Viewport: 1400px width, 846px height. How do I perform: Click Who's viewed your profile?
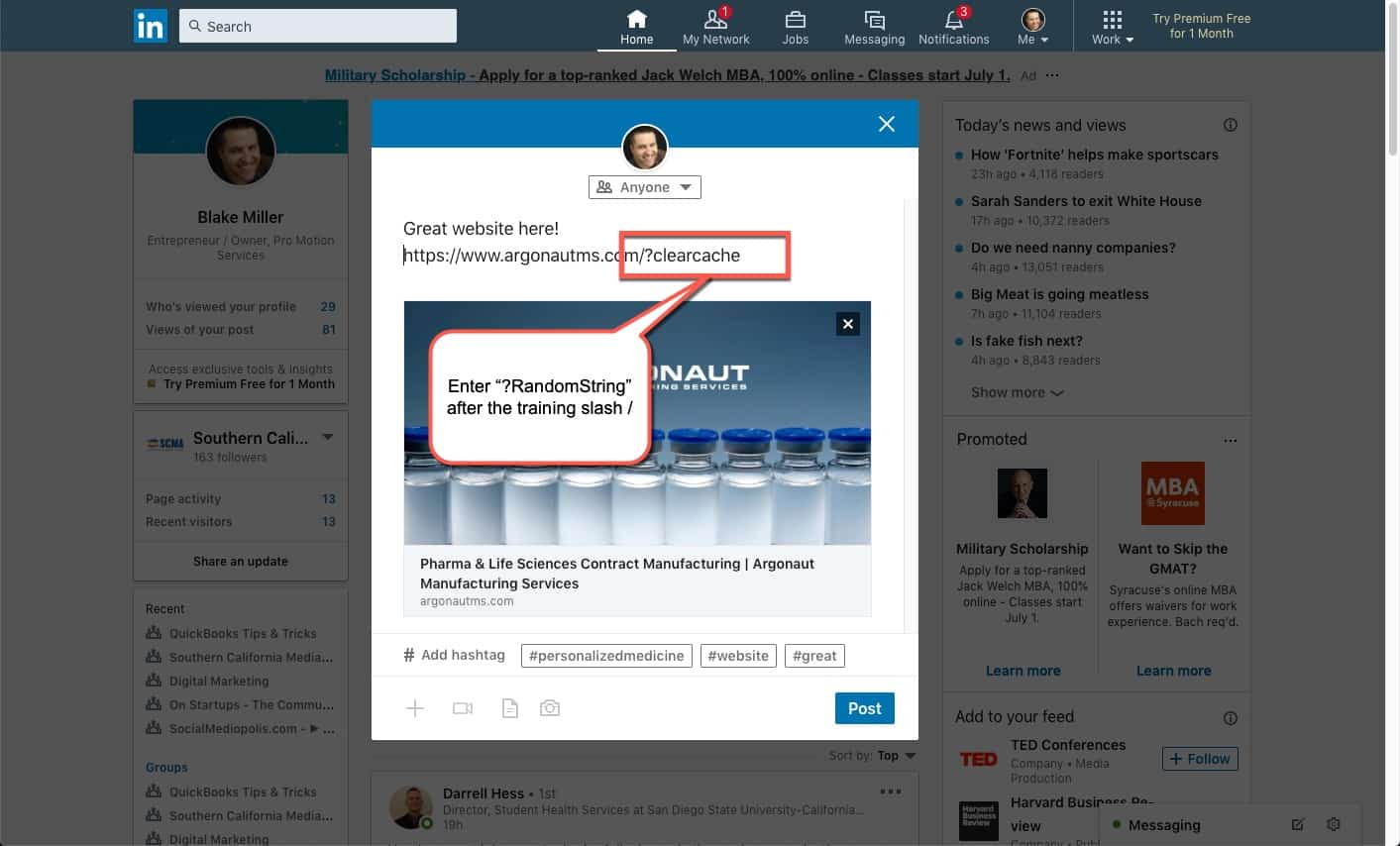click(241, 307)
